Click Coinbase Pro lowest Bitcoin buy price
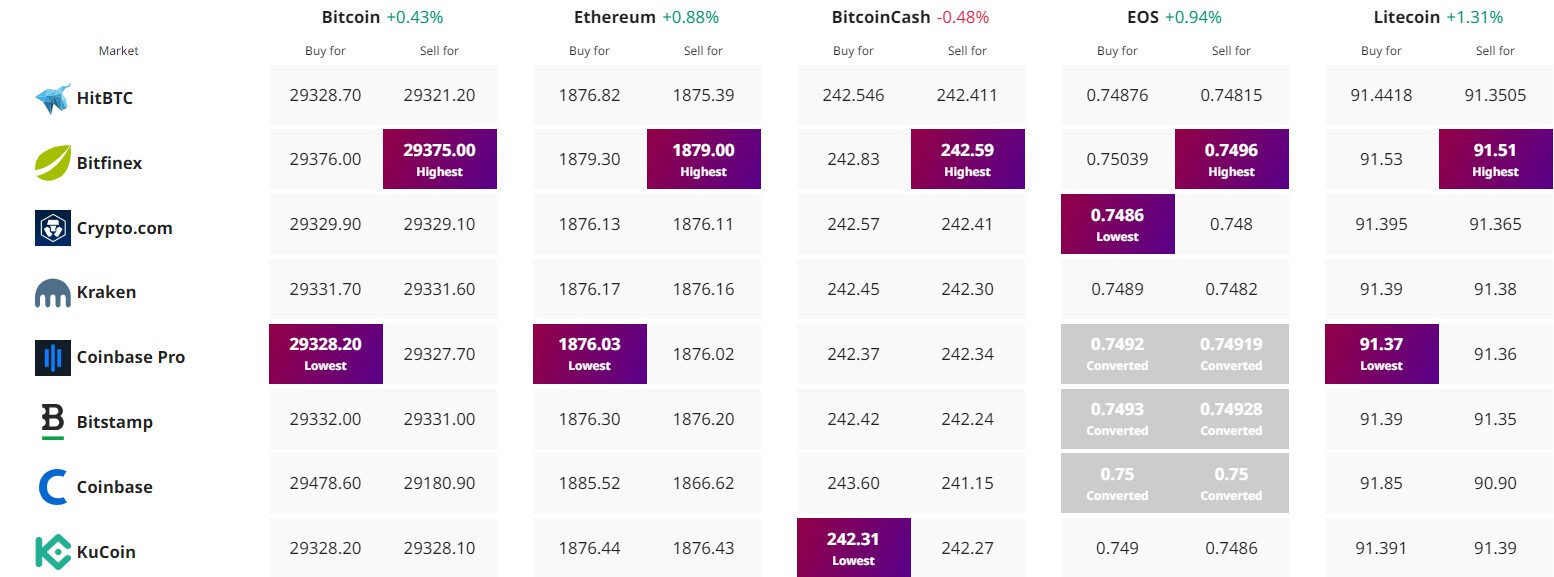The height and width of the screenshot is (577, 1554). (x=326, y=353)
